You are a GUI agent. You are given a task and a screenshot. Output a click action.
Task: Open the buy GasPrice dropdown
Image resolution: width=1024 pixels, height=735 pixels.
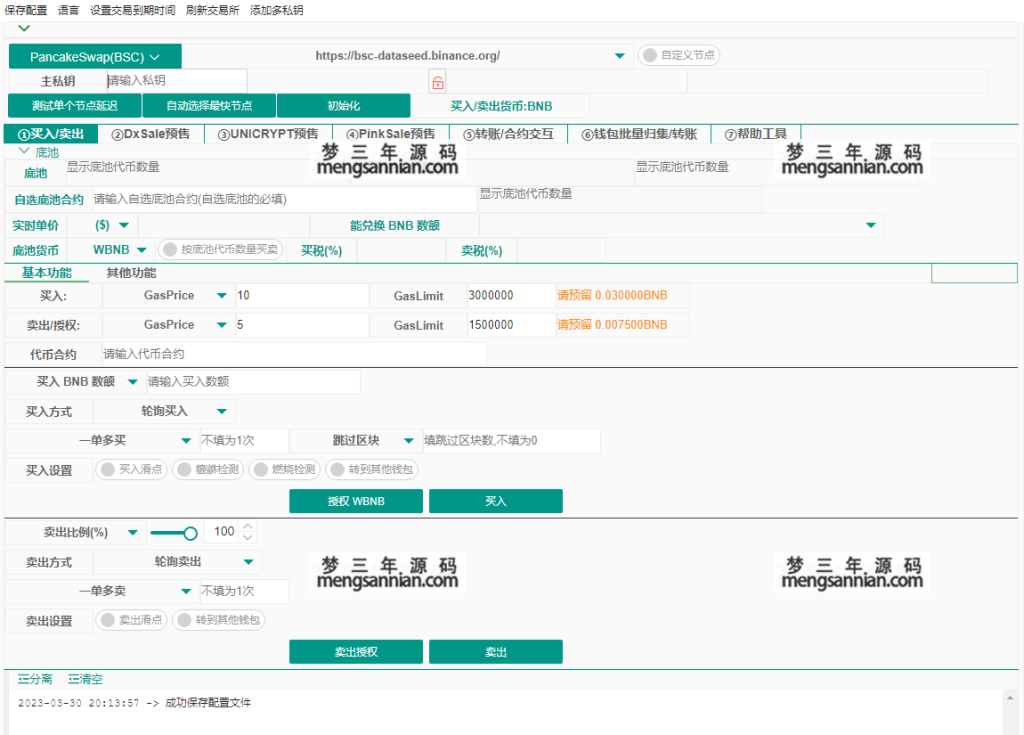click(222, 295)
